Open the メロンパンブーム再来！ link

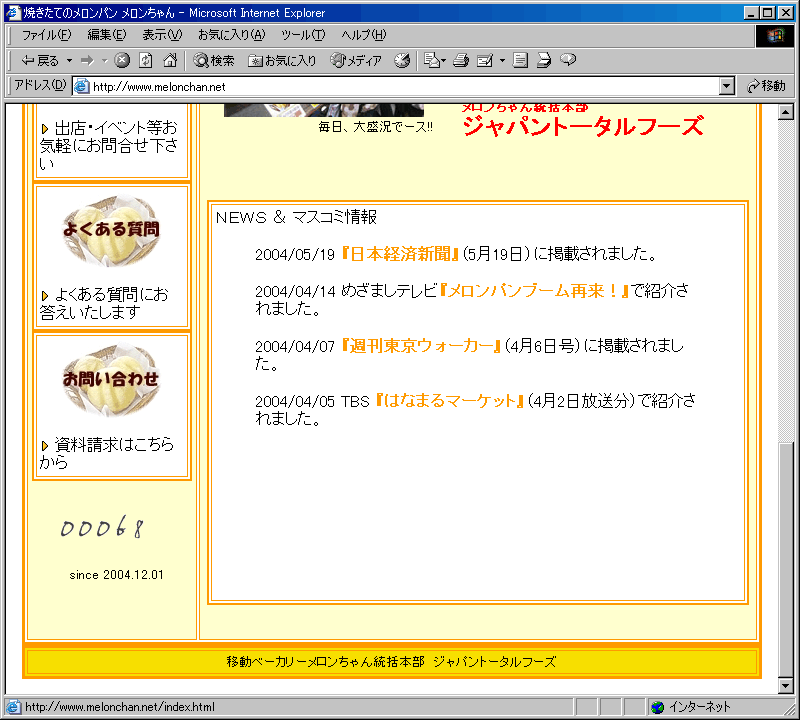534,290
